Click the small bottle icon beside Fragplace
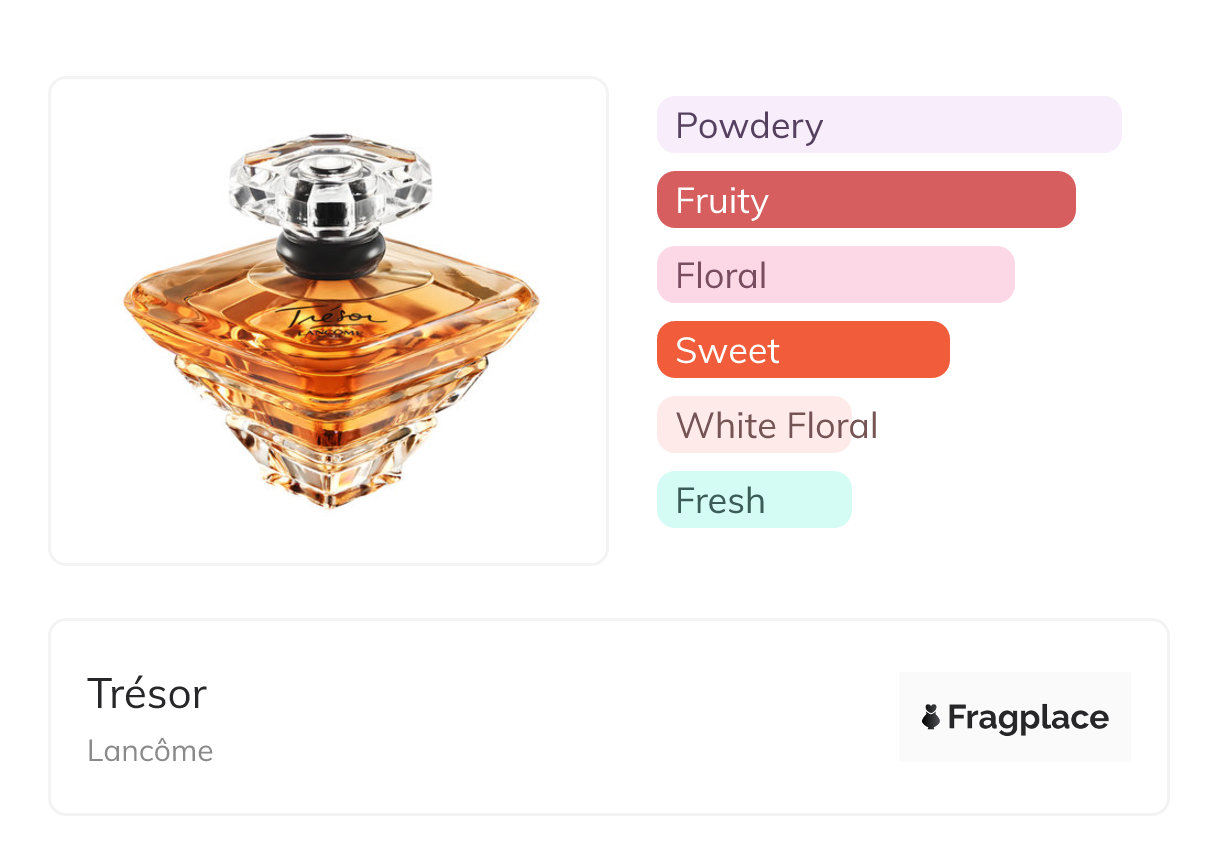Viewport: 1218px width, 864px height. tap(931, 717)
